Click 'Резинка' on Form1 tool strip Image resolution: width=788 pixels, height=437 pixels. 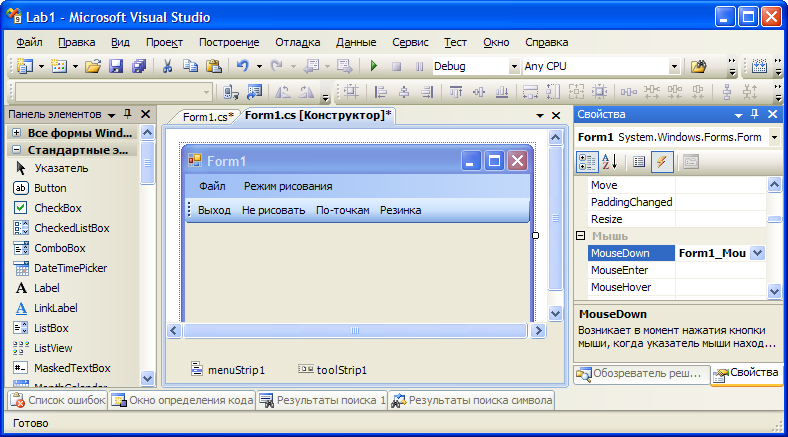pyautogui.click(x=401, y=210)
